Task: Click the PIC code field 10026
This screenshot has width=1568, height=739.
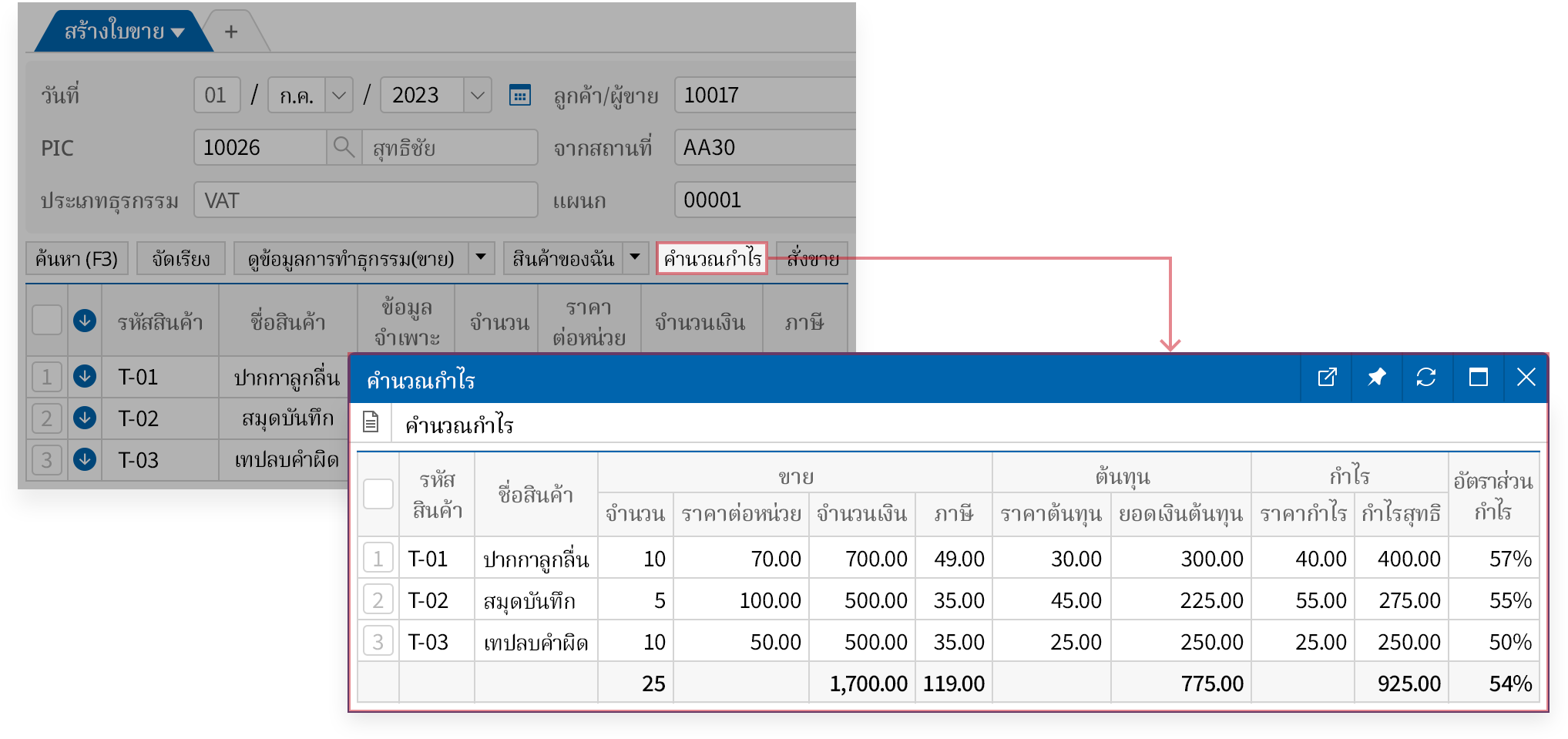Action: point(260,147)
